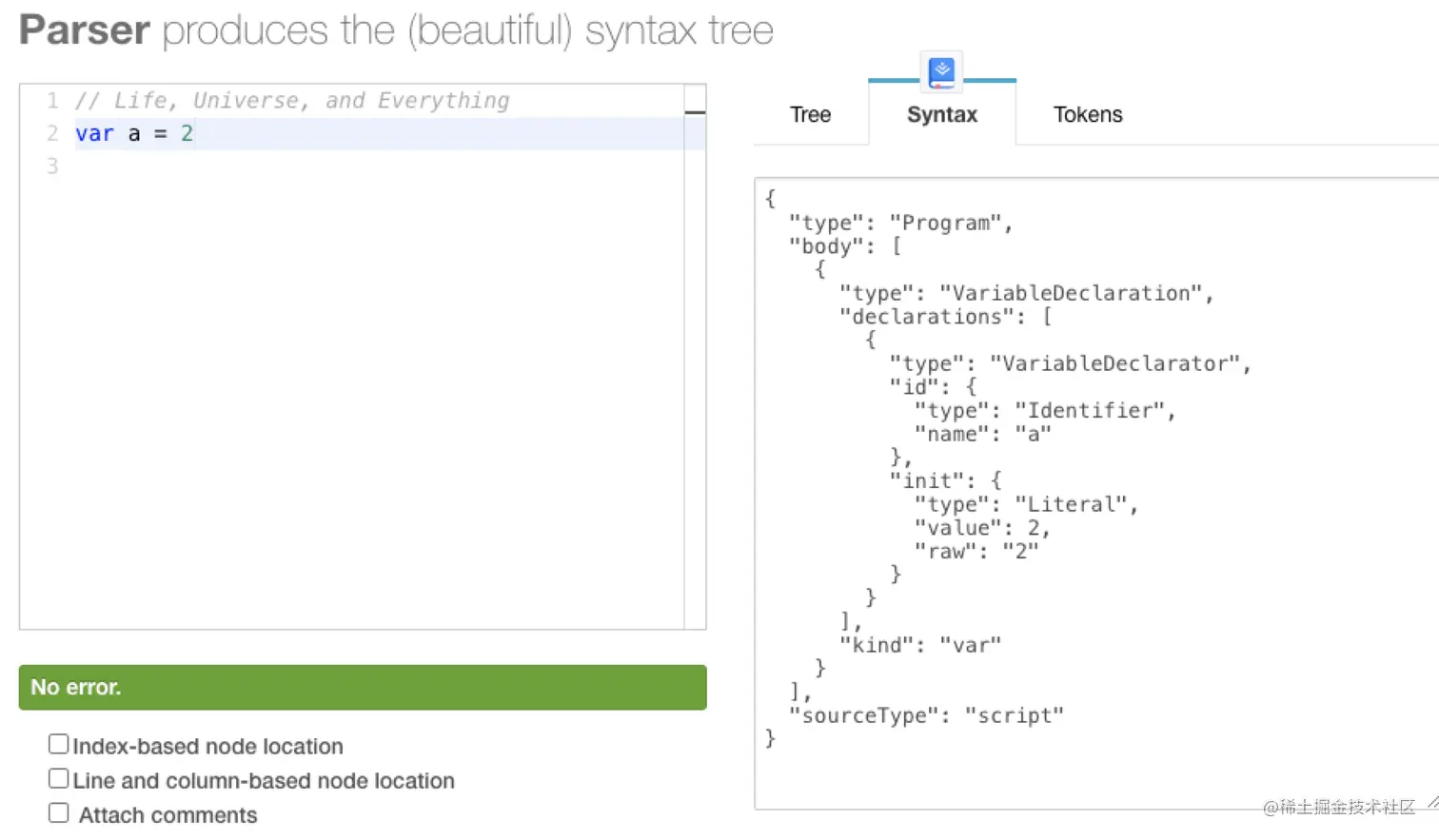Enable Line and column-based node location
The width and height of the screenshot is (1439, 840).
(59, 778)
